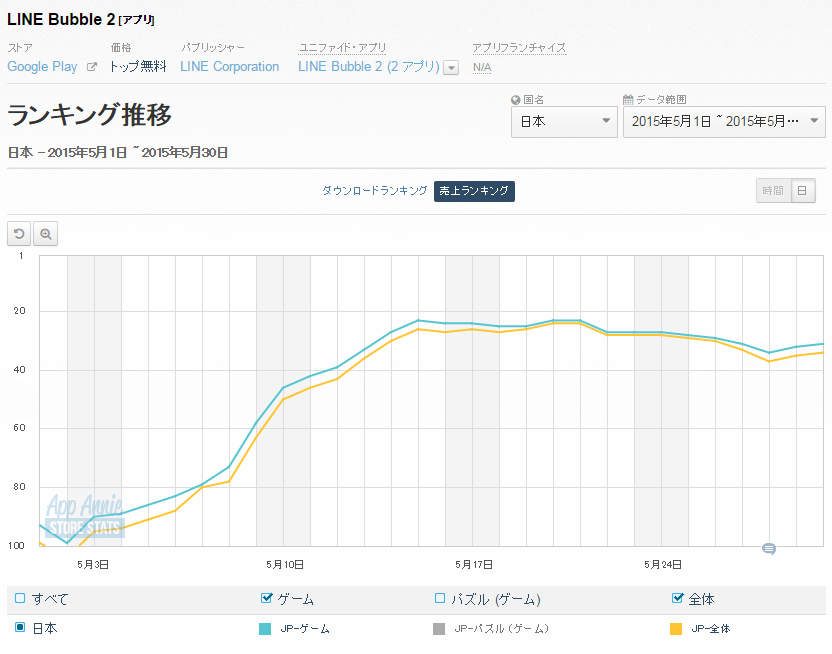This screenshot has width=832, height=654.
Task: Open the external link icon beside Google Play
Action: coord(92,67)
